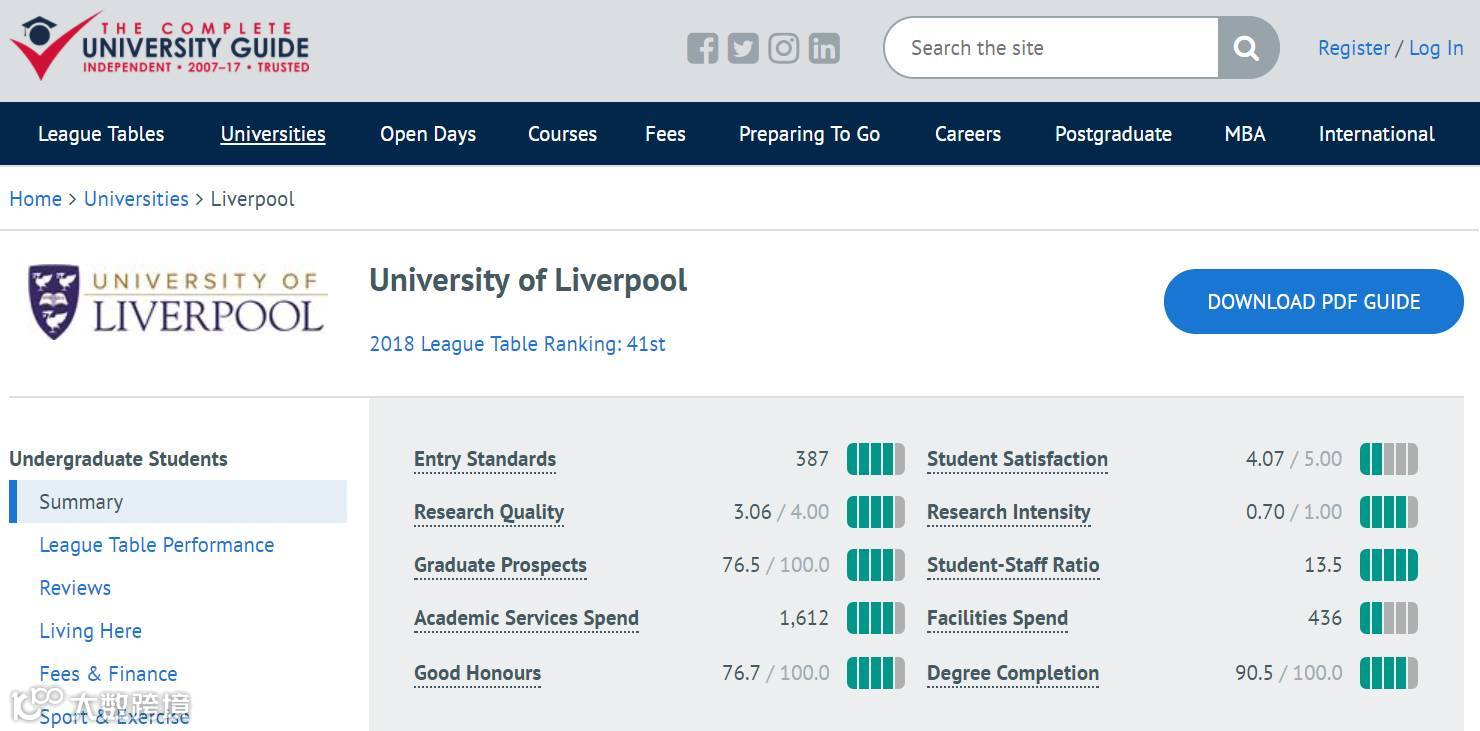Image resolution: width=1480 pixels, height=731 pixels.
Task: Click the Facilities Spend metric link
Action: (x=997, y=618)
